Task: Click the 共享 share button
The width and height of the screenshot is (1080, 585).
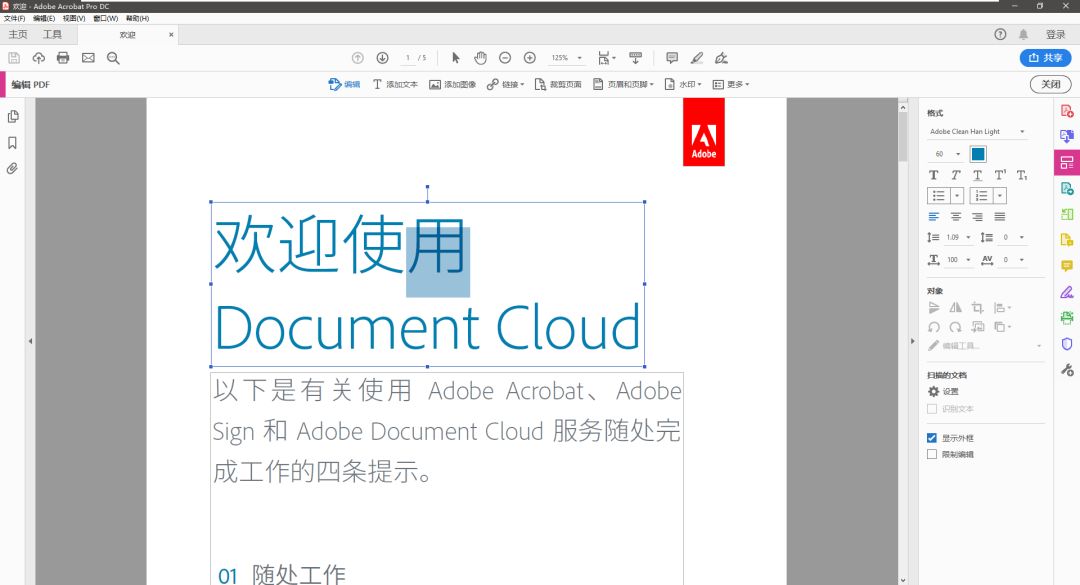Action: click(1045, 57)
